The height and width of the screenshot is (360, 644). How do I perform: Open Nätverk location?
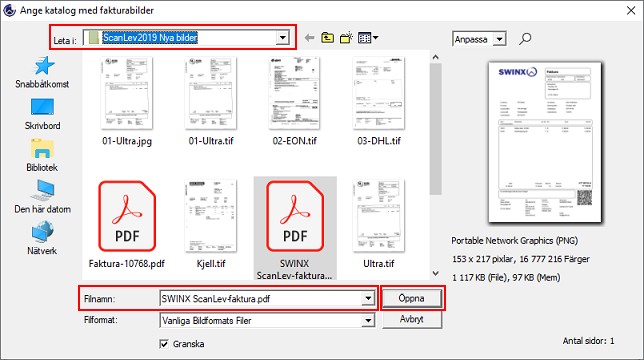(42, 238)
